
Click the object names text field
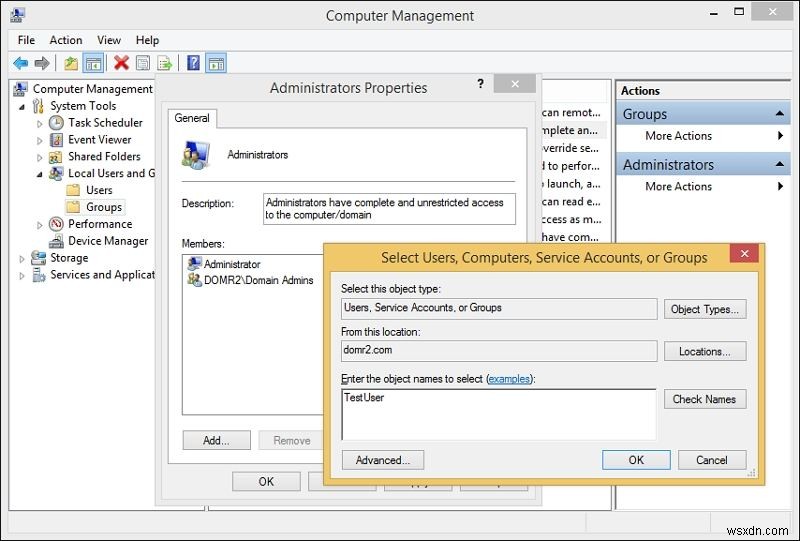click(498, 414)
